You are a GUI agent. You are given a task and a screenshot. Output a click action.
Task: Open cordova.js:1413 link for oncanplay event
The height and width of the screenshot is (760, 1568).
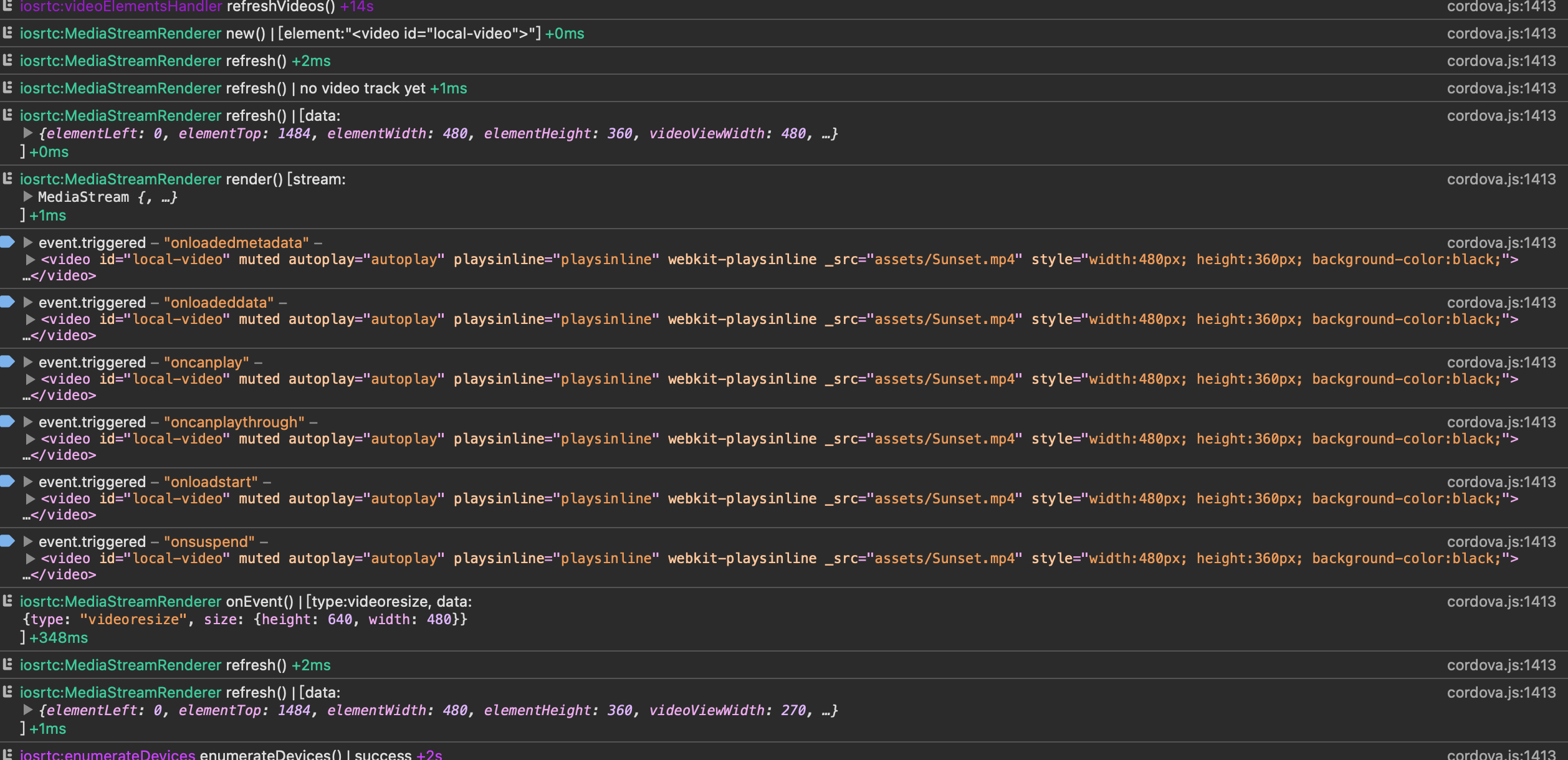coord(1501,362)
